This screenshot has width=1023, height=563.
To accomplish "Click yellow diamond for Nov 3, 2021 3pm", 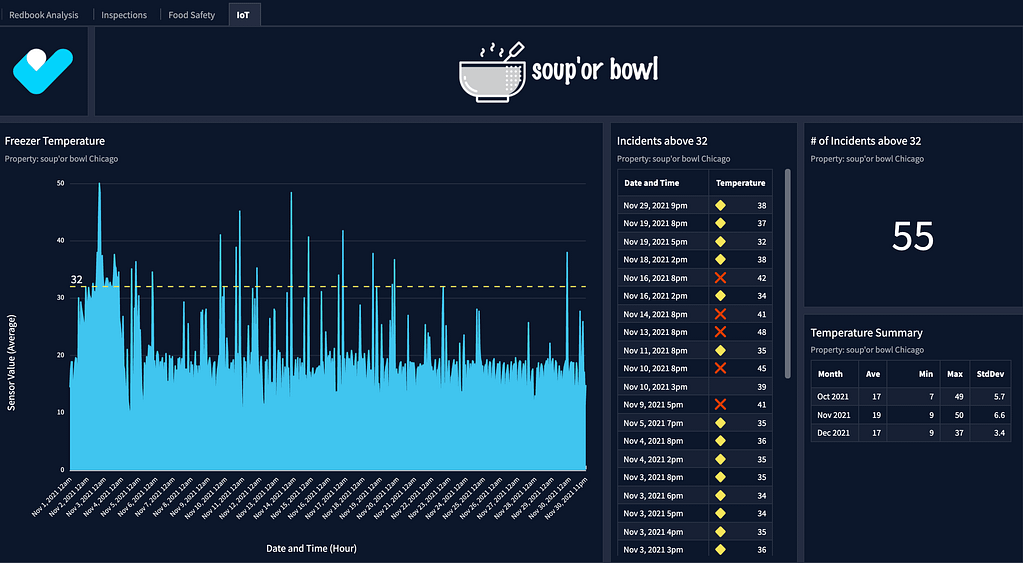I will tap(720, 549).
